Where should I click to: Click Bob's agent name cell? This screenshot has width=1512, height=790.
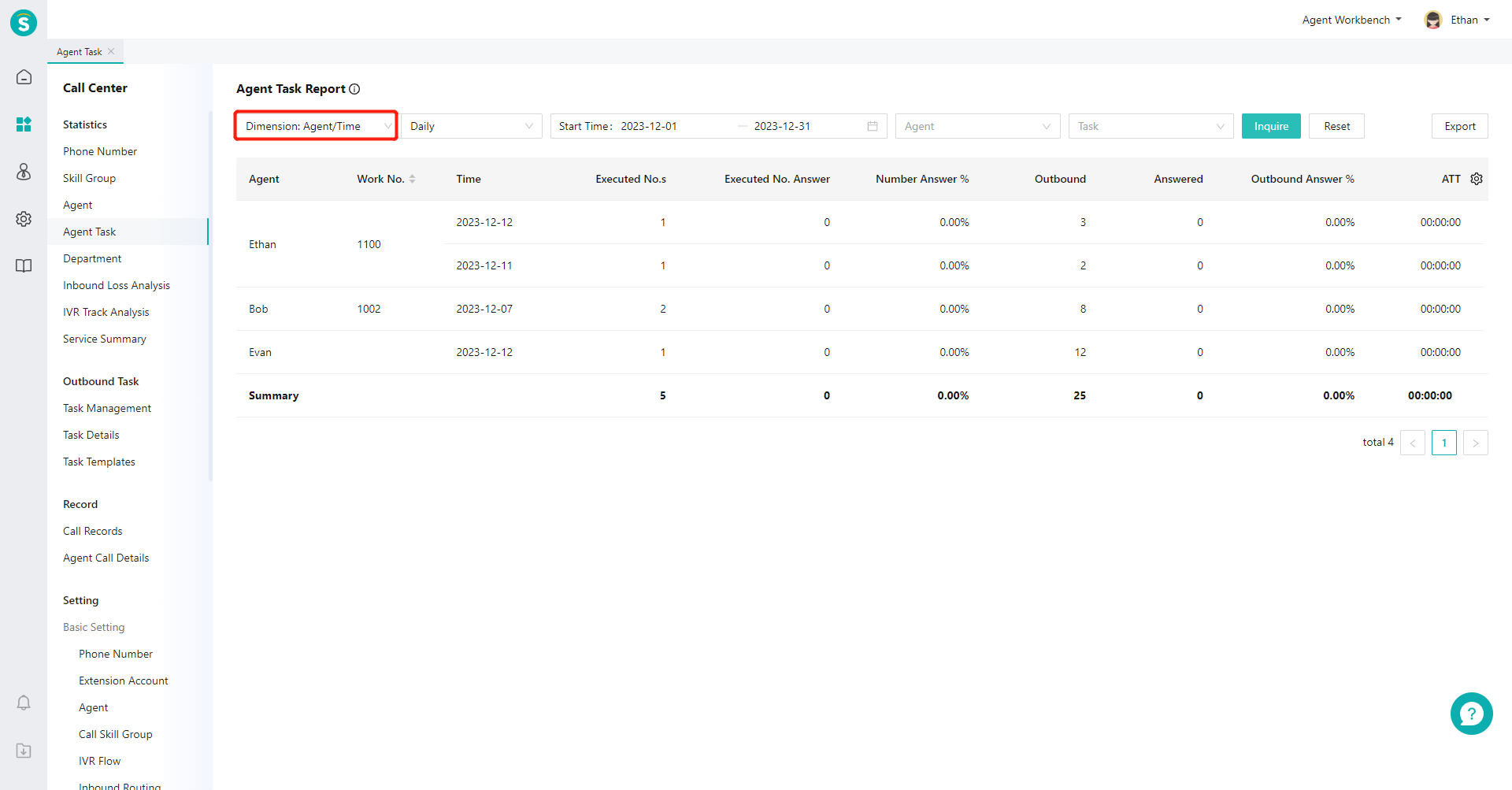pyautogui.click(x=258, y=309)
